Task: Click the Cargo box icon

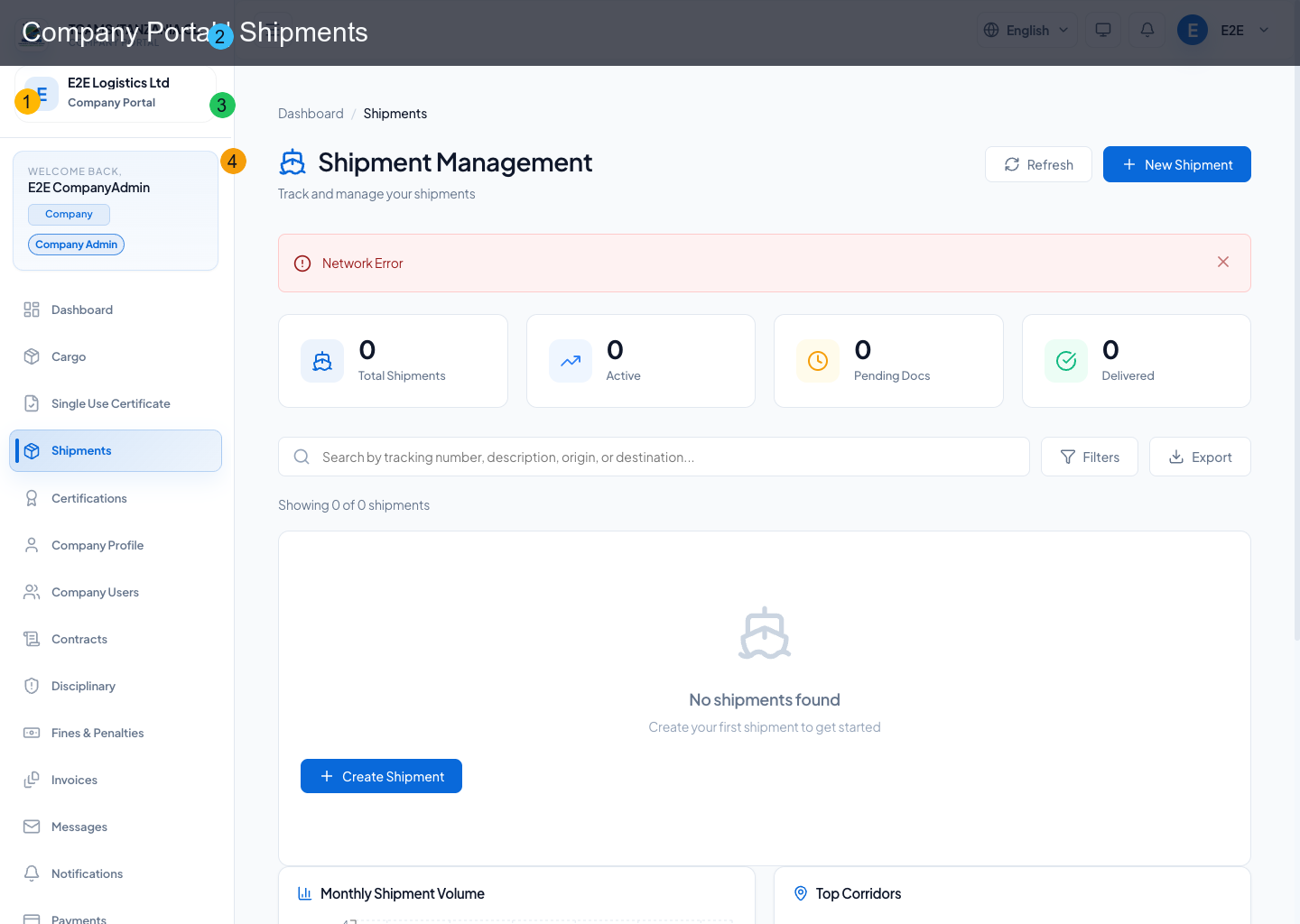Action: 32,356
